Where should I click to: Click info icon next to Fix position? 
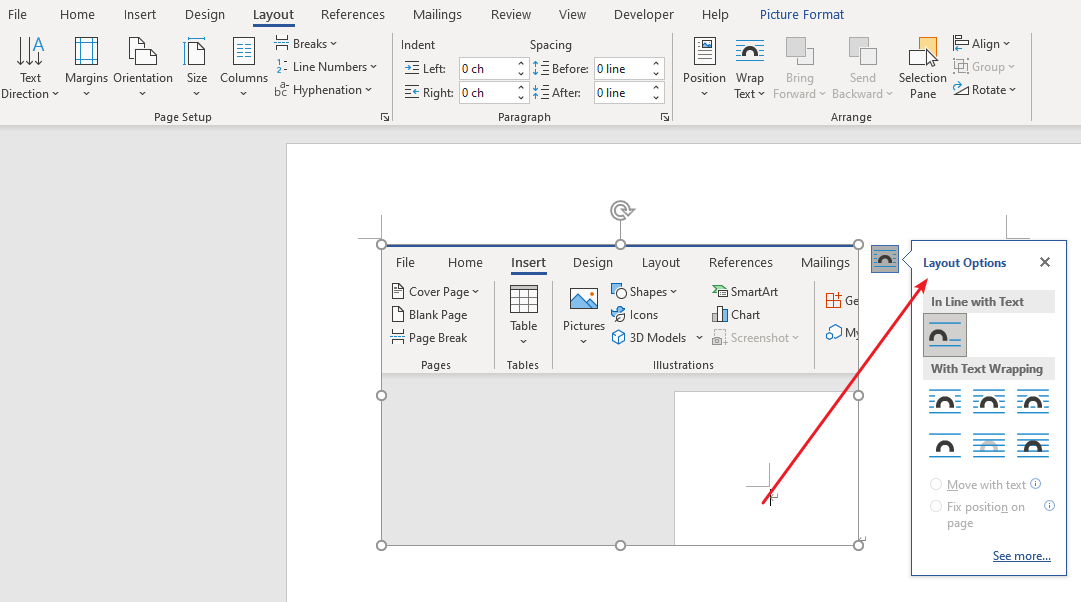pyautogui.click(x=1049, y=505)
